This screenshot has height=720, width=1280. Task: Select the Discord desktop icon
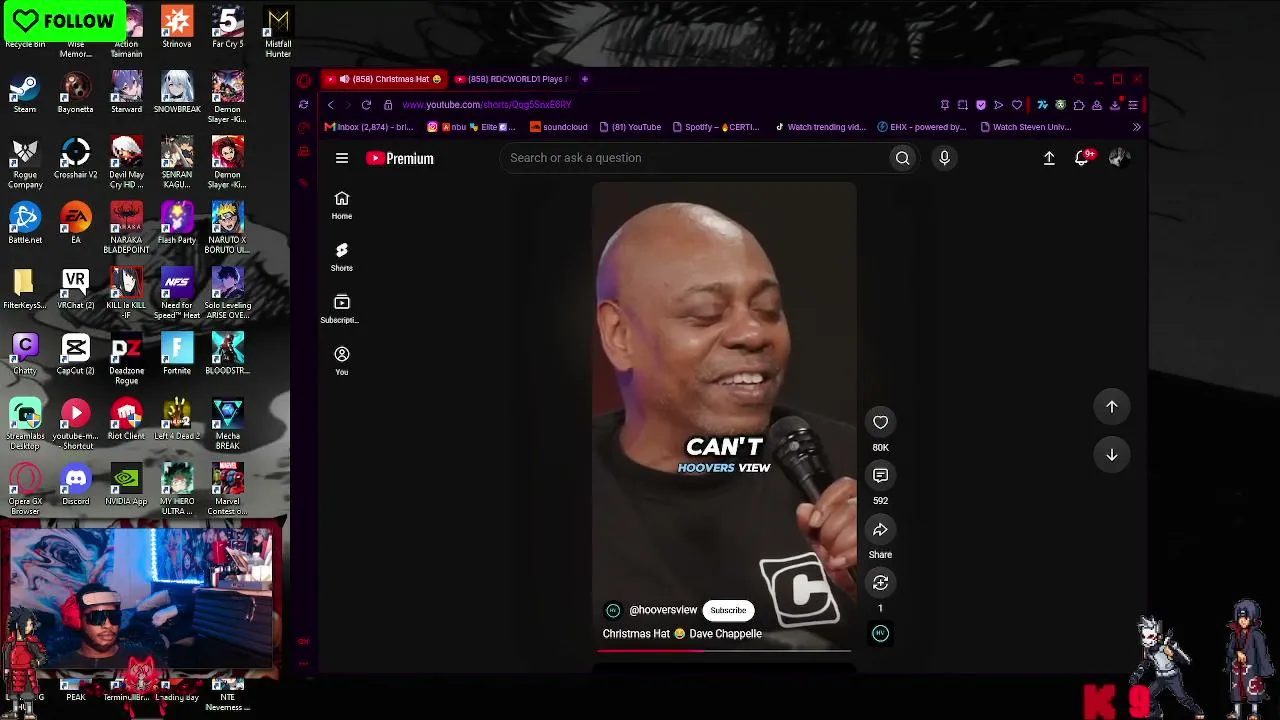75,486
